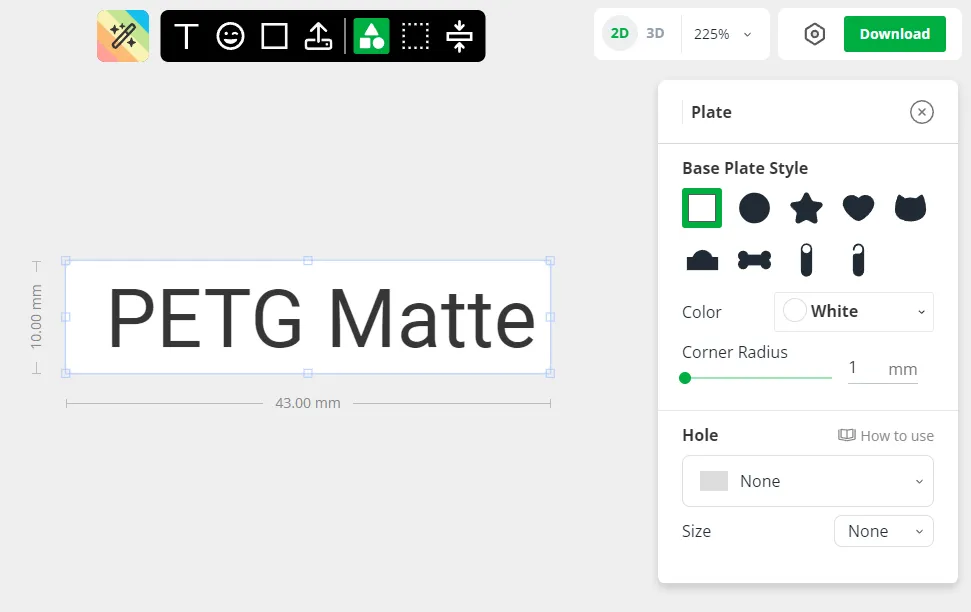This screenshot has height=612, width=971.
Task: Expand the 225% zoom dropdown
Action: (723, 34)
